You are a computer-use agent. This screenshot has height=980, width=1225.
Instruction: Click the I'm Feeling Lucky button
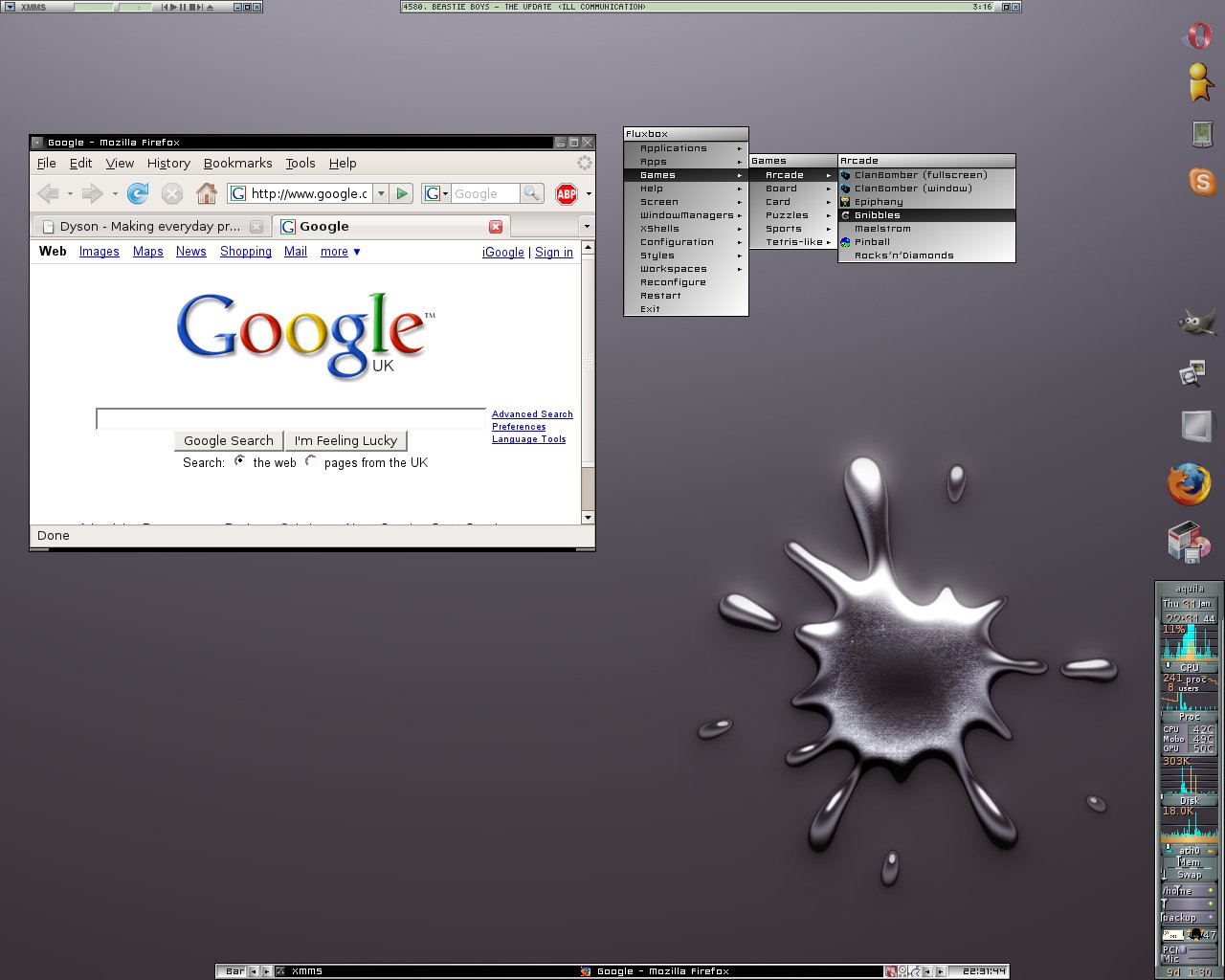345,440
